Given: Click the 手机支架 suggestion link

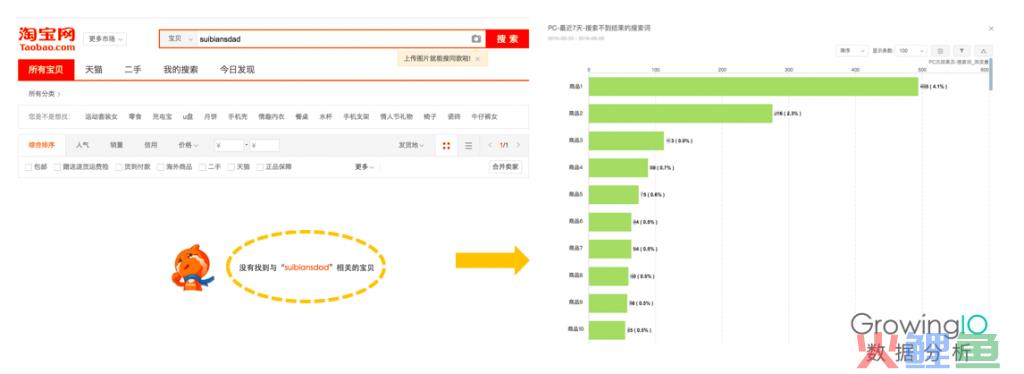Looking at the screenshot, I should tap(357, 117).
